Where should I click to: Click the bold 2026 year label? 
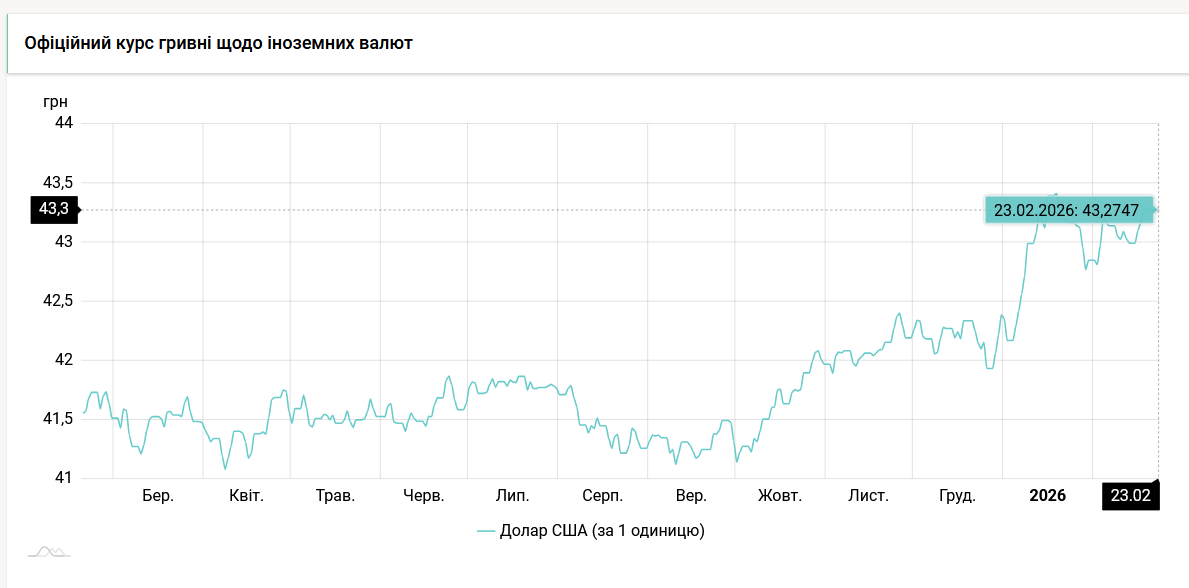pos(1047,496)
